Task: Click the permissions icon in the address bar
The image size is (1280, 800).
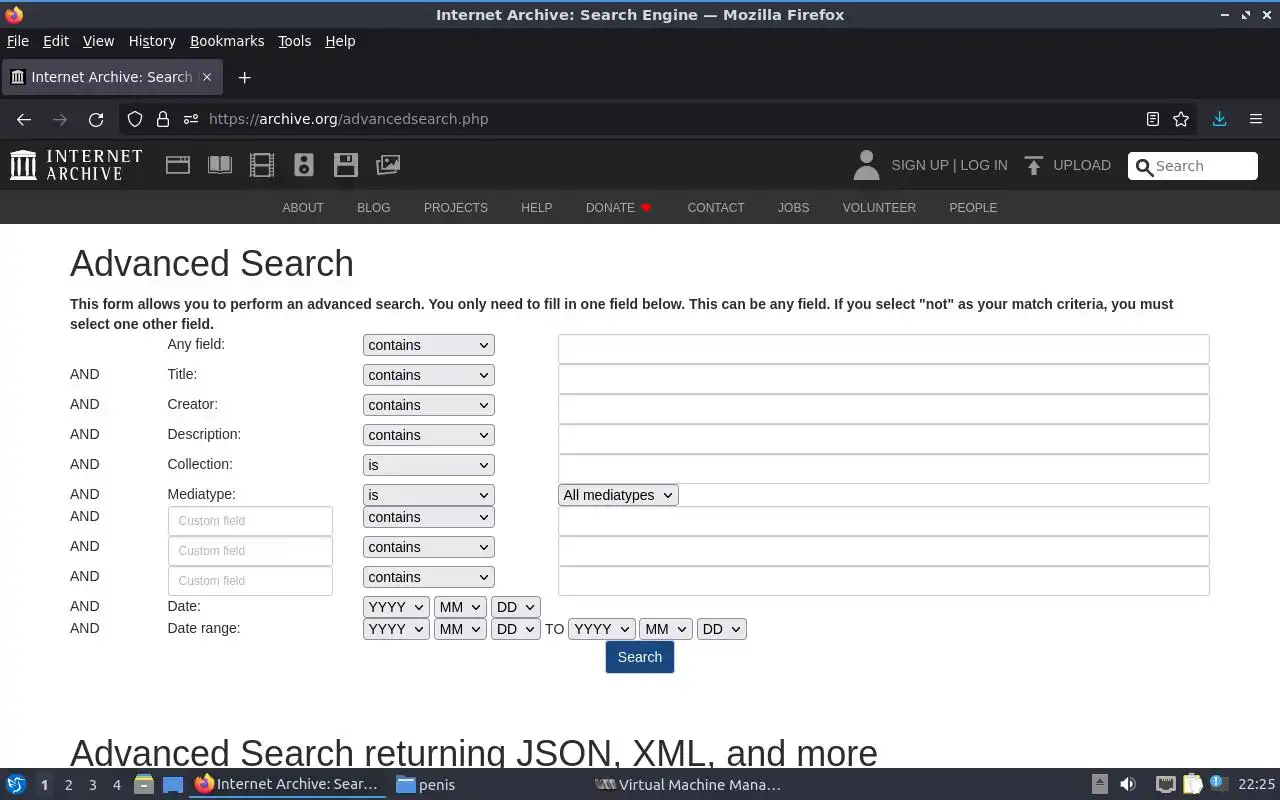Action: (x=191, y=119)
